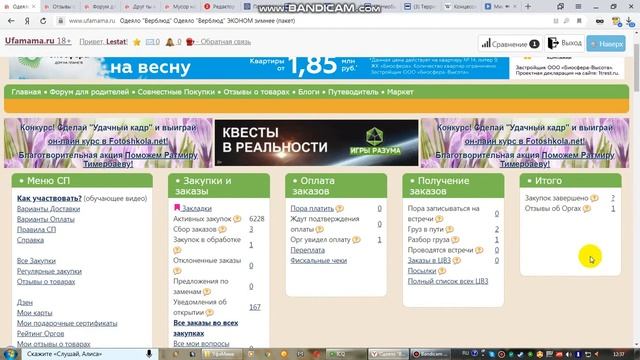Open Форум для родителей menu item
640x360 pixels.
click(x=89, y=92)
